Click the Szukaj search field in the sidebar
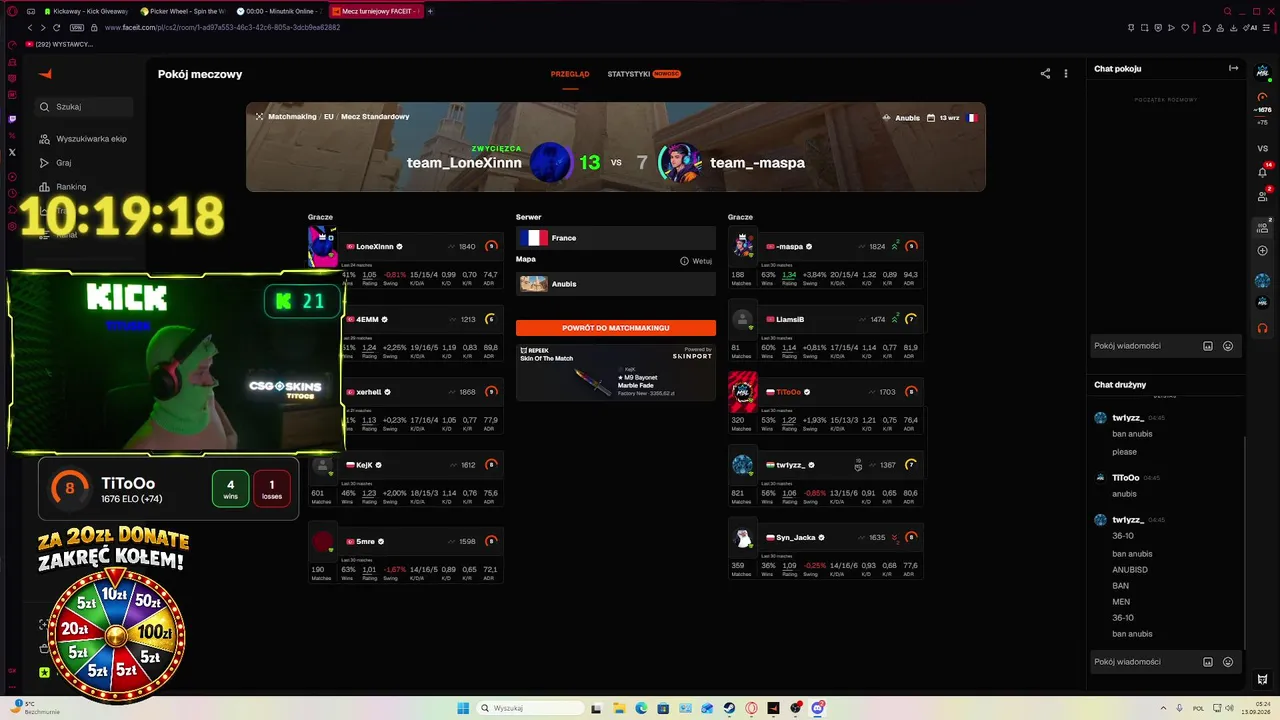Screen dimensions: 1280x720 pos(84,106)
